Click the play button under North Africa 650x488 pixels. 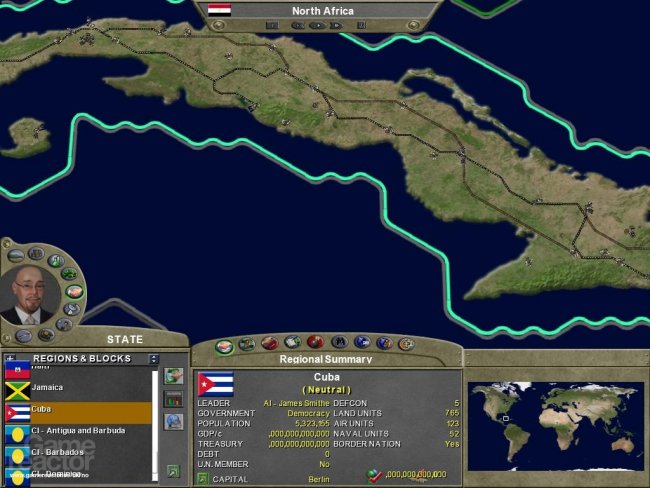point(316,25)
